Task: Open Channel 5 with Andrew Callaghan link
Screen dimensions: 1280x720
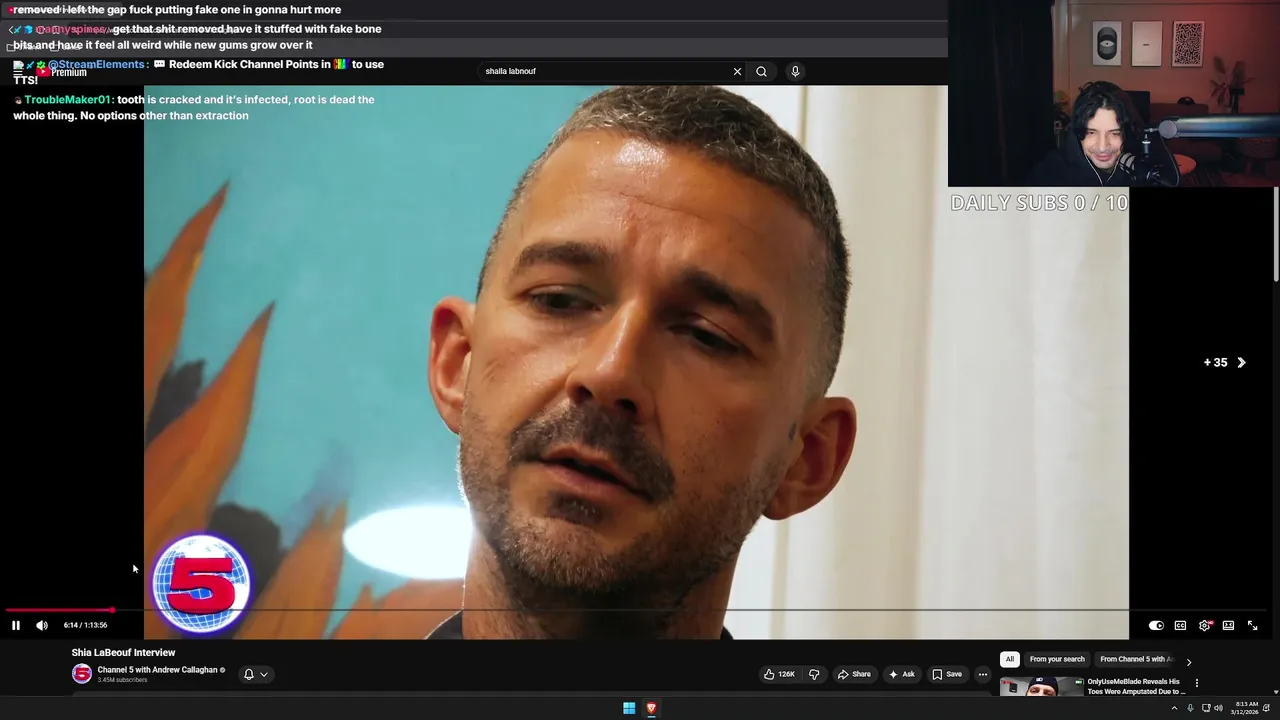Action: click(x=157, y=670)
